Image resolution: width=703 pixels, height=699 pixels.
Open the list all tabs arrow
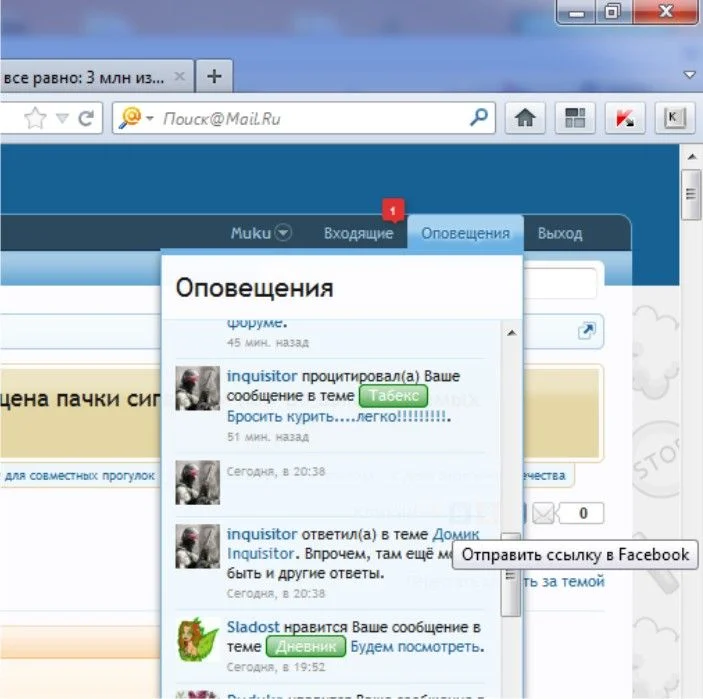(x=690, y=74)
